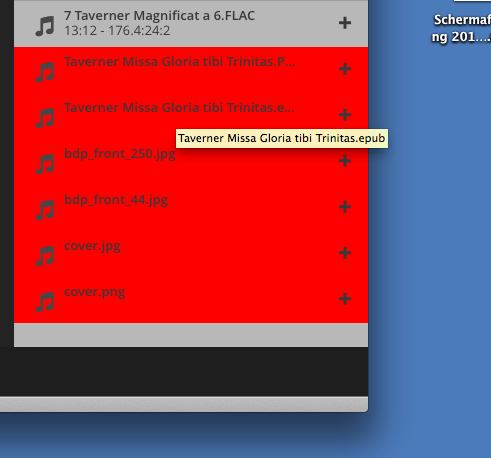Screen dimensions: 491x458
Task: Click the music note icon beside cover.png
Action: pos(45,302)
